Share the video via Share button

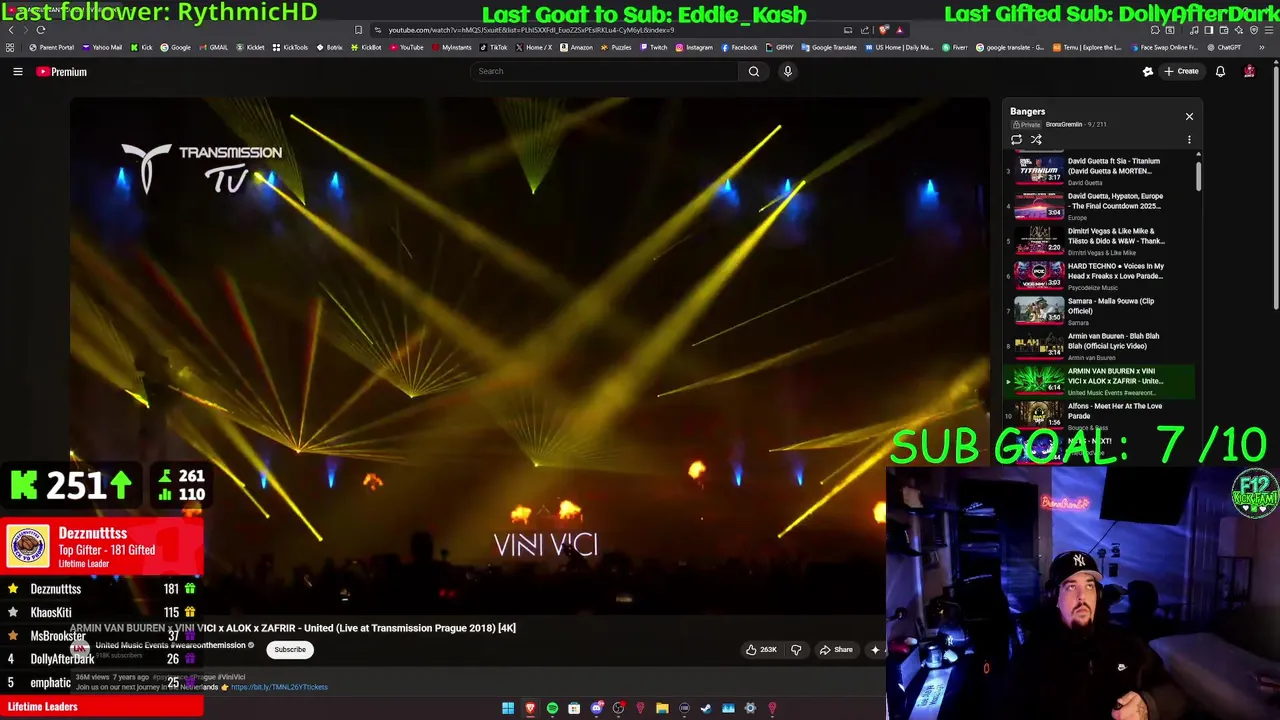(836, 650)
